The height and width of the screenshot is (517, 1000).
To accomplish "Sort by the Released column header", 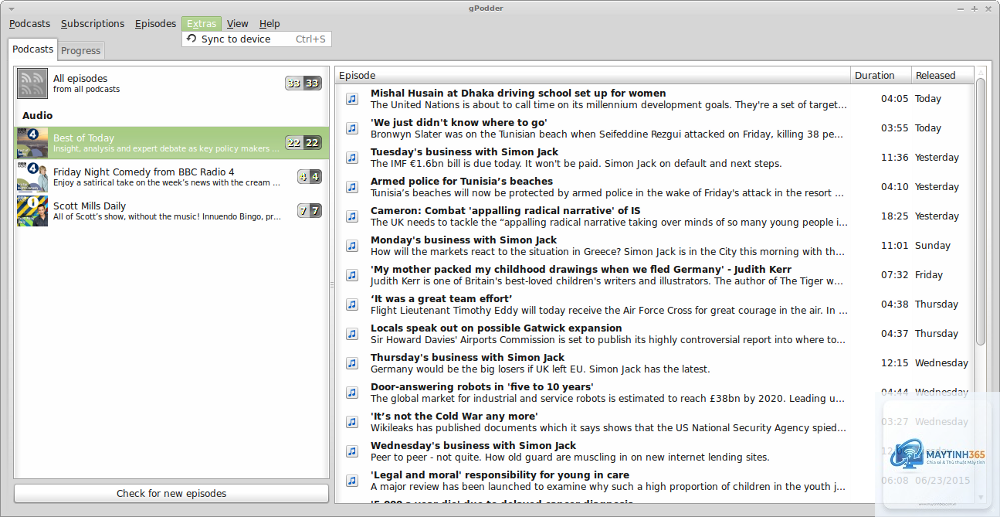I will click(943, 75).
